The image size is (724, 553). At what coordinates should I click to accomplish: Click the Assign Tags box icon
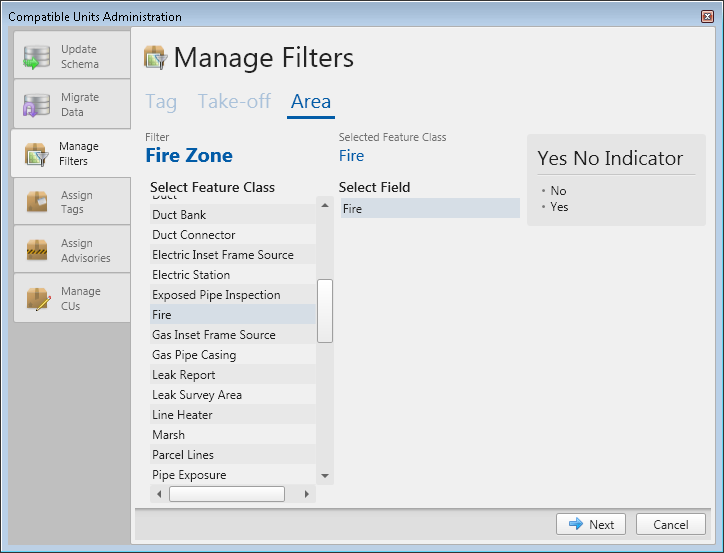click(37, 202)
